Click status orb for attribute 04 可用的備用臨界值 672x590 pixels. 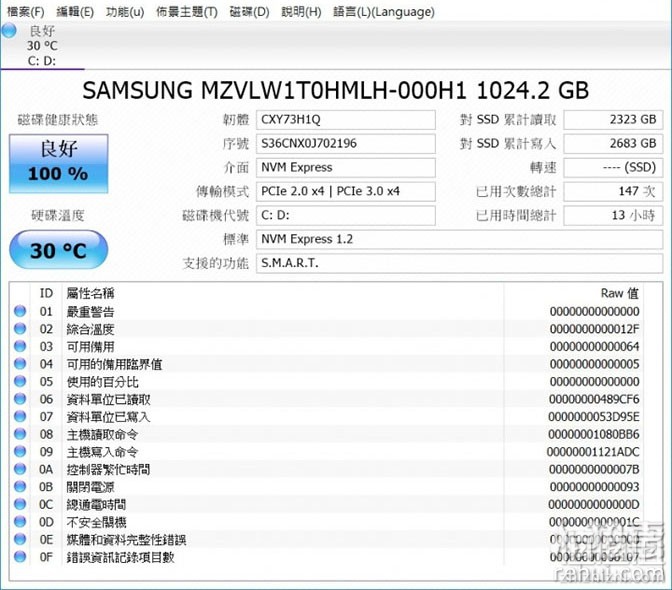[x=20, y=364]
